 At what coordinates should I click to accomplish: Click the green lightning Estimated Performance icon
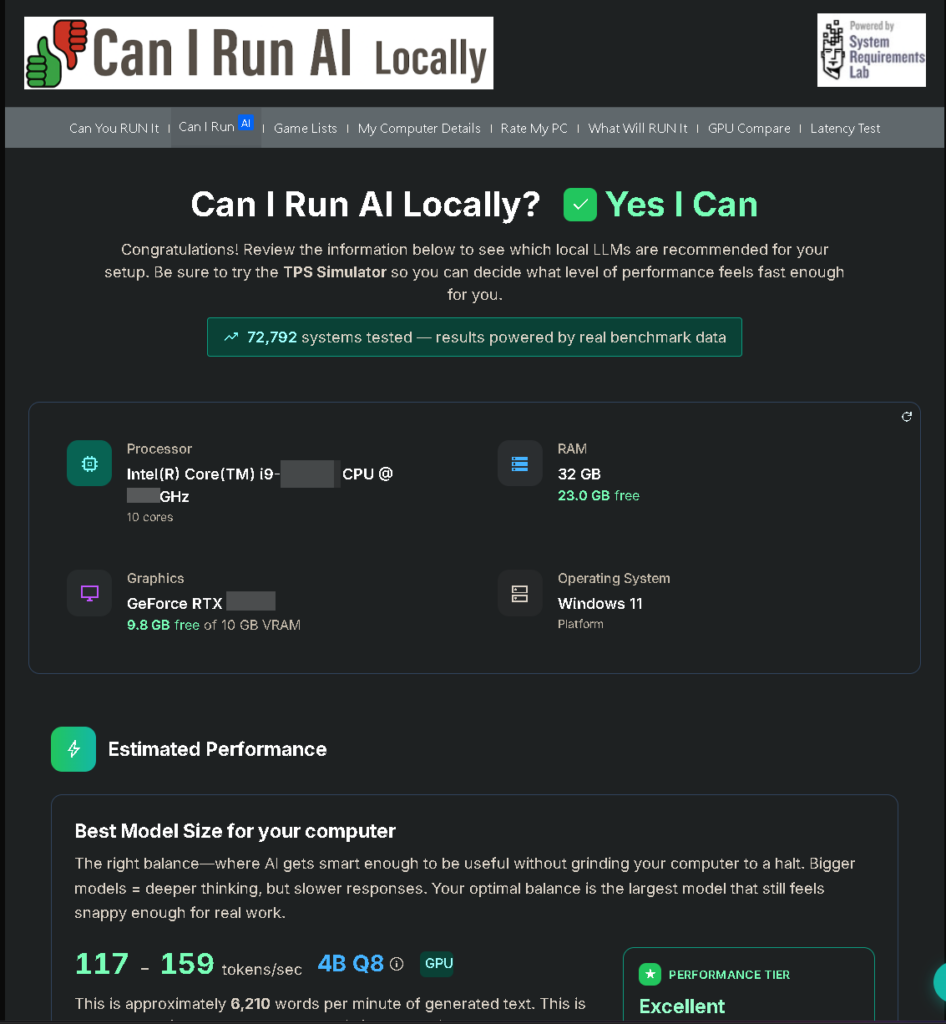pyautogui.click(x=73, y=749)
